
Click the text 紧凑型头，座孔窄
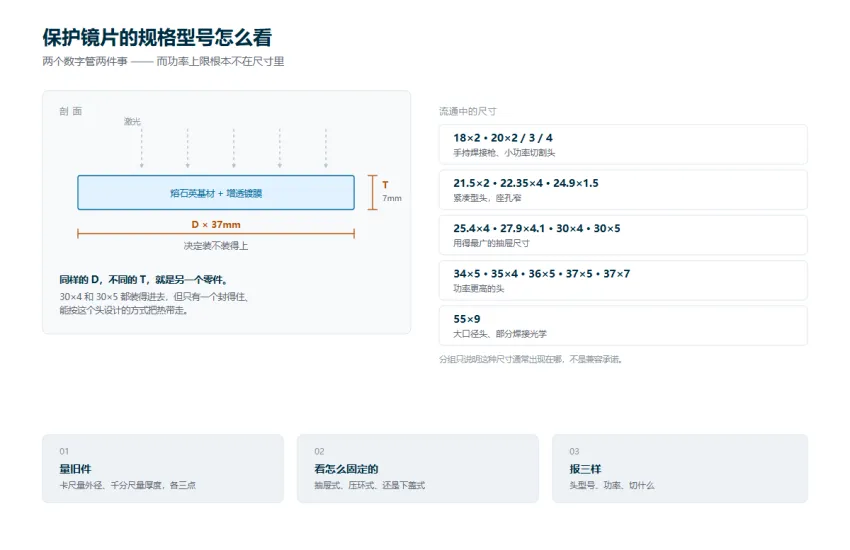(x=487, y=198)
